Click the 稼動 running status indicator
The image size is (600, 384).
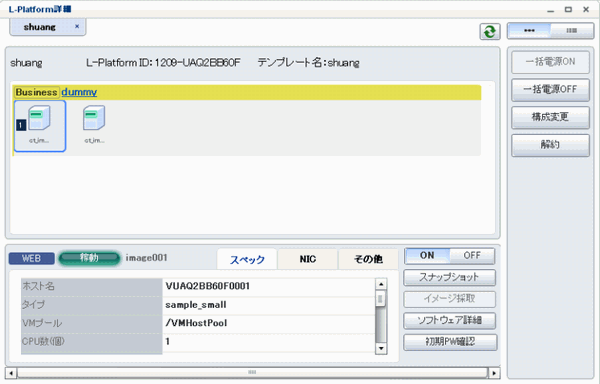coord(89,258)
